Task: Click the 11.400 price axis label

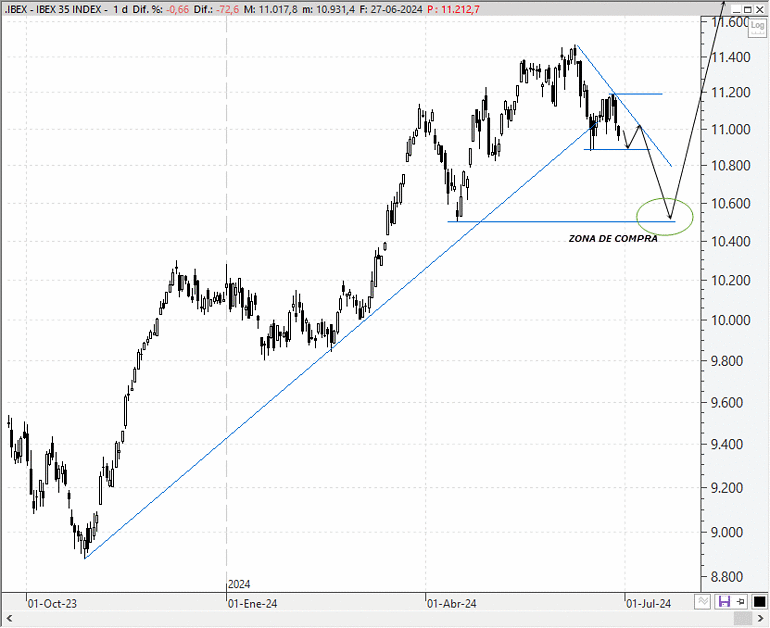Action: pos(731,57)
